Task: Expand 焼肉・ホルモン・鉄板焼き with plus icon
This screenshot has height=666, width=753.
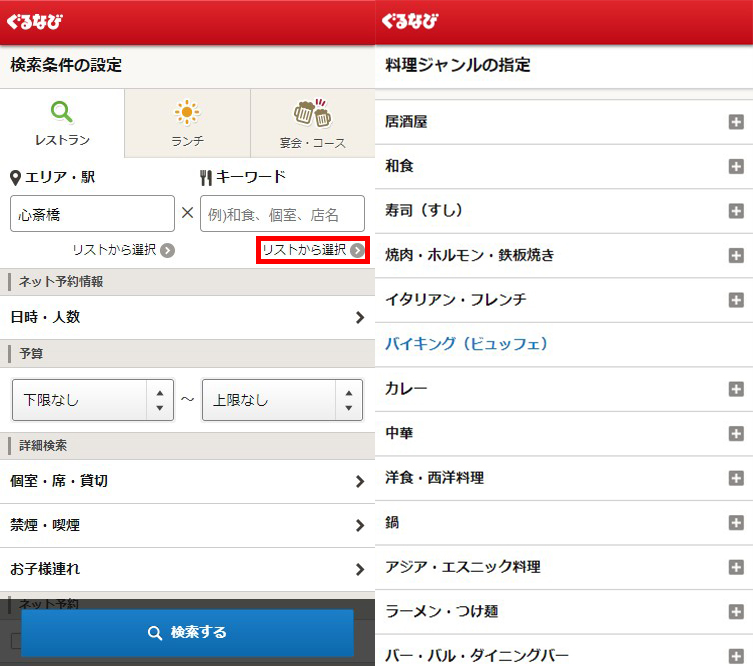Action: [x=736, y=255]
